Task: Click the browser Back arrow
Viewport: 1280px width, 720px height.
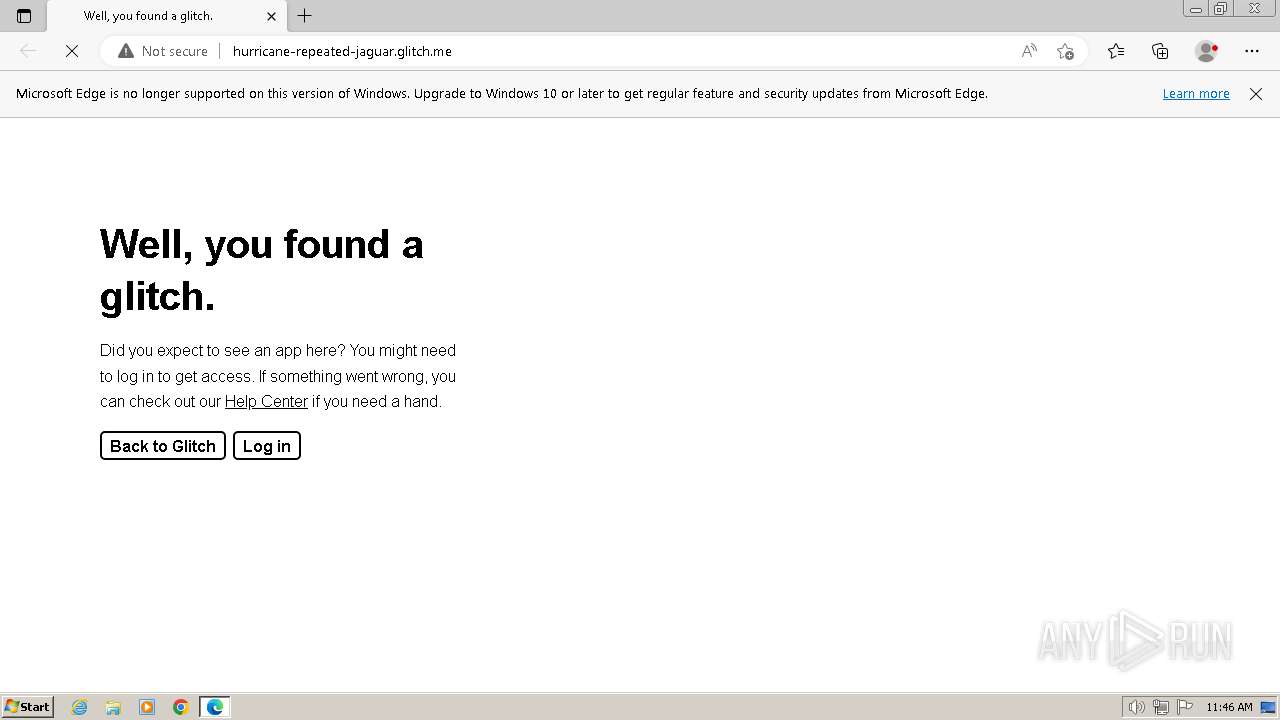Action: click(x=28, y=51)
